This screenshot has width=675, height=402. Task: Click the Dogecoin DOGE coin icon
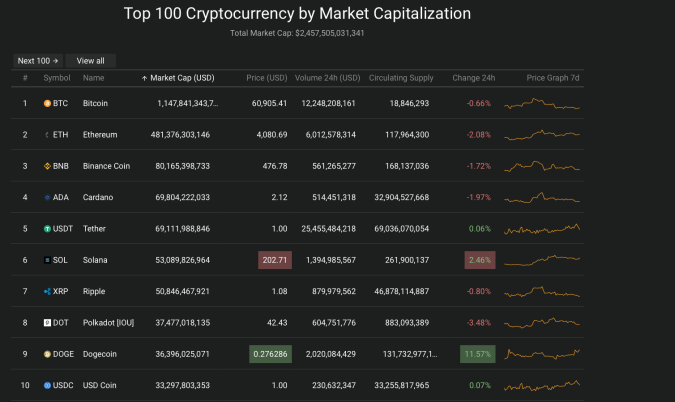click(x=47, y=354)
